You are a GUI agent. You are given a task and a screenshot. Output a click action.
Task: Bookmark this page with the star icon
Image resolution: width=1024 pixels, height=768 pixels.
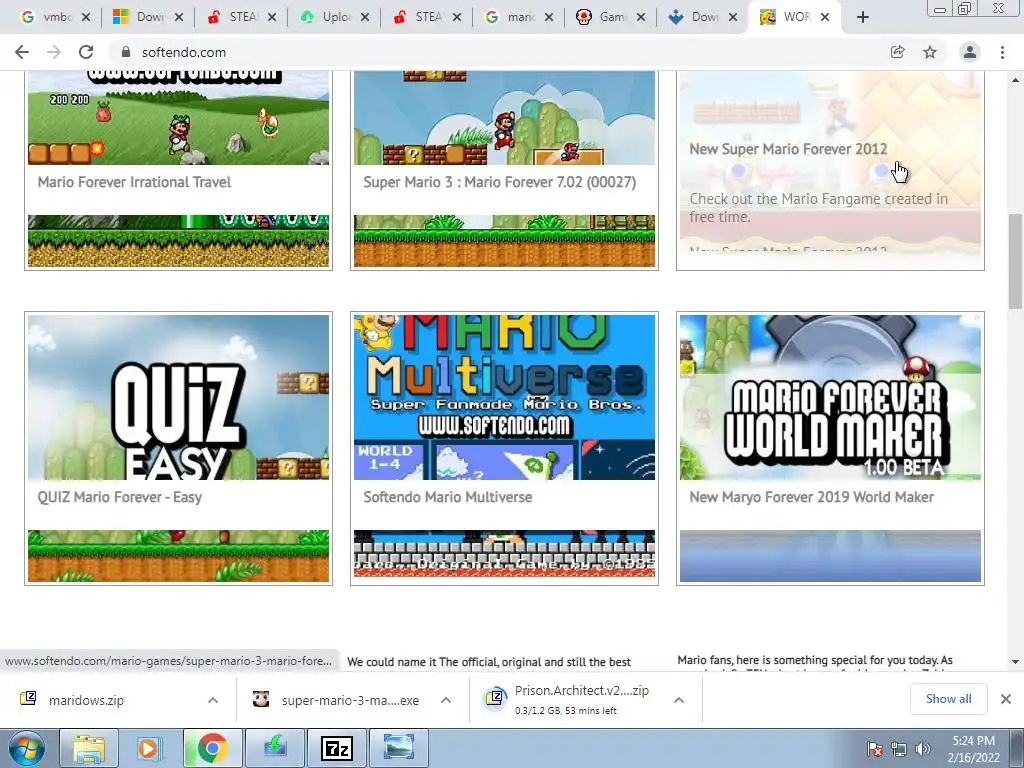tap(930, 52)
